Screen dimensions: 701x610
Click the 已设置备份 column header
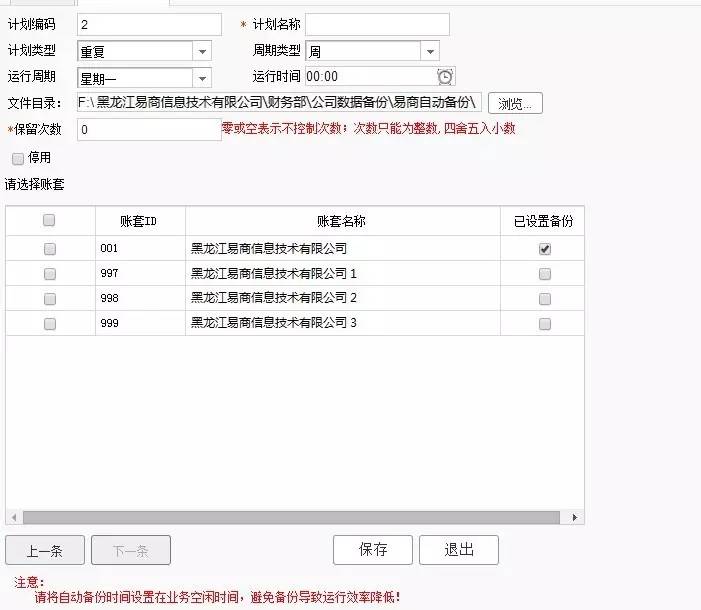pos(542,221)
